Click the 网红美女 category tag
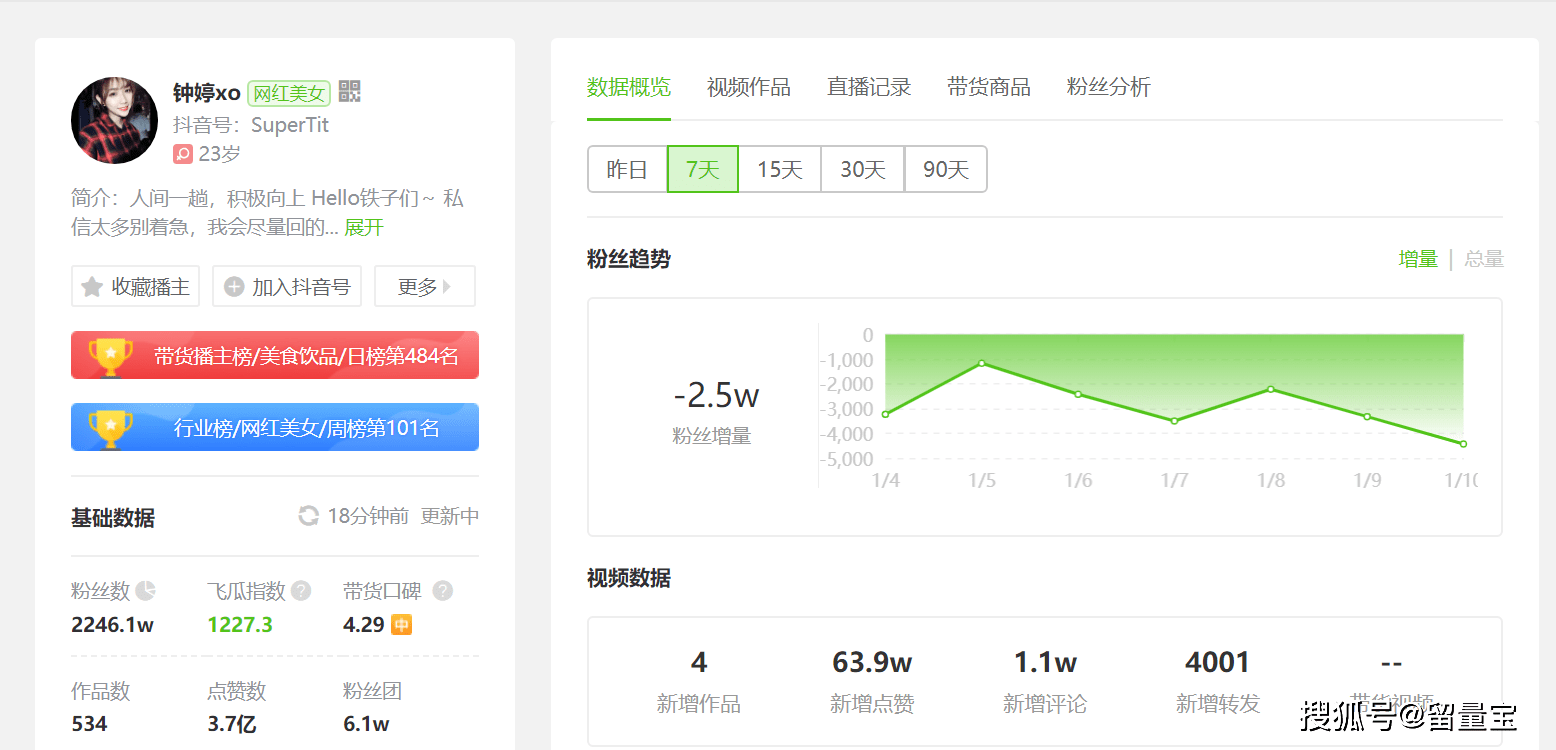 click(288, 93)
